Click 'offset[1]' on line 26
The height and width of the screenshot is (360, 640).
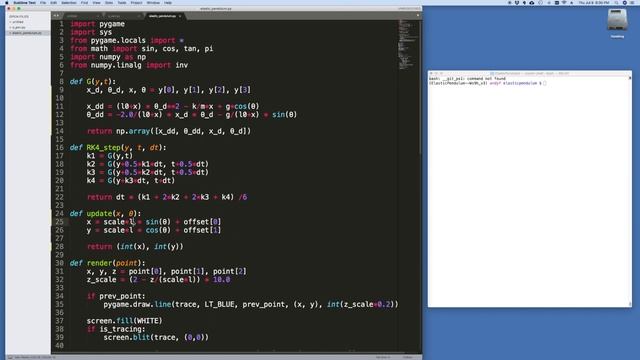tap(202, 230)
